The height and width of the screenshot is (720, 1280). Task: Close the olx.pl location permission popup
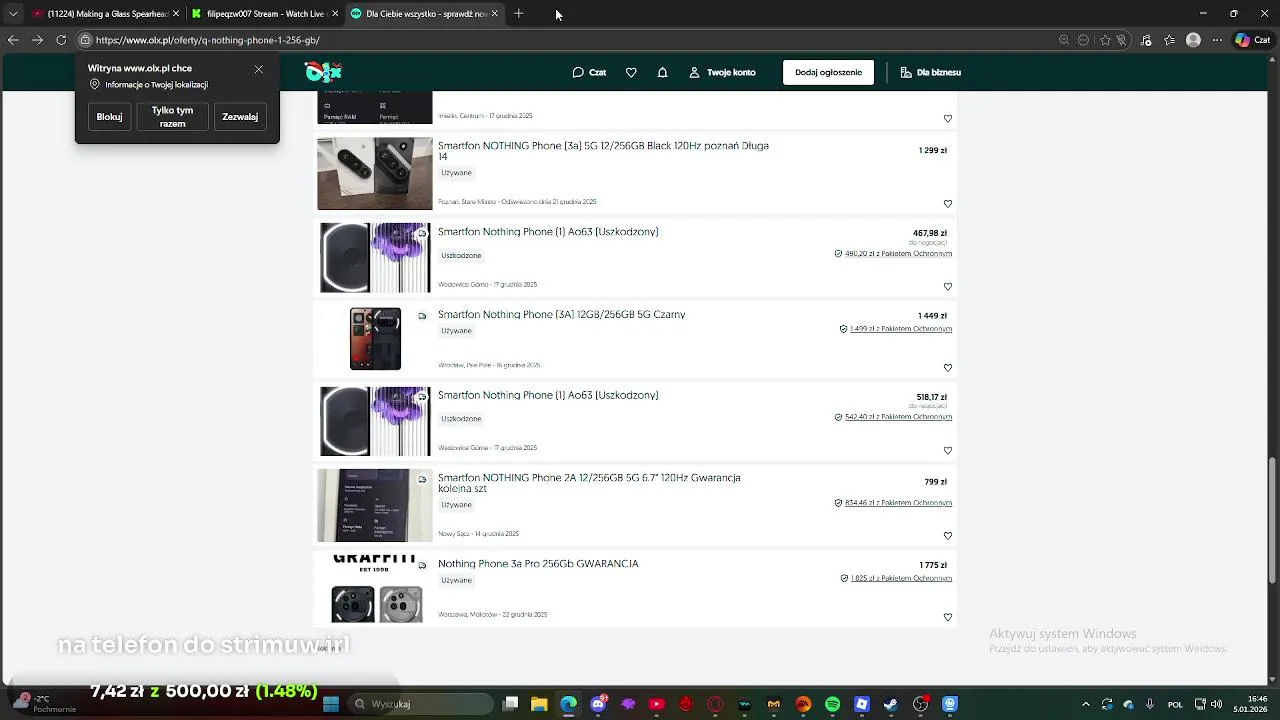tap(258, 69)
